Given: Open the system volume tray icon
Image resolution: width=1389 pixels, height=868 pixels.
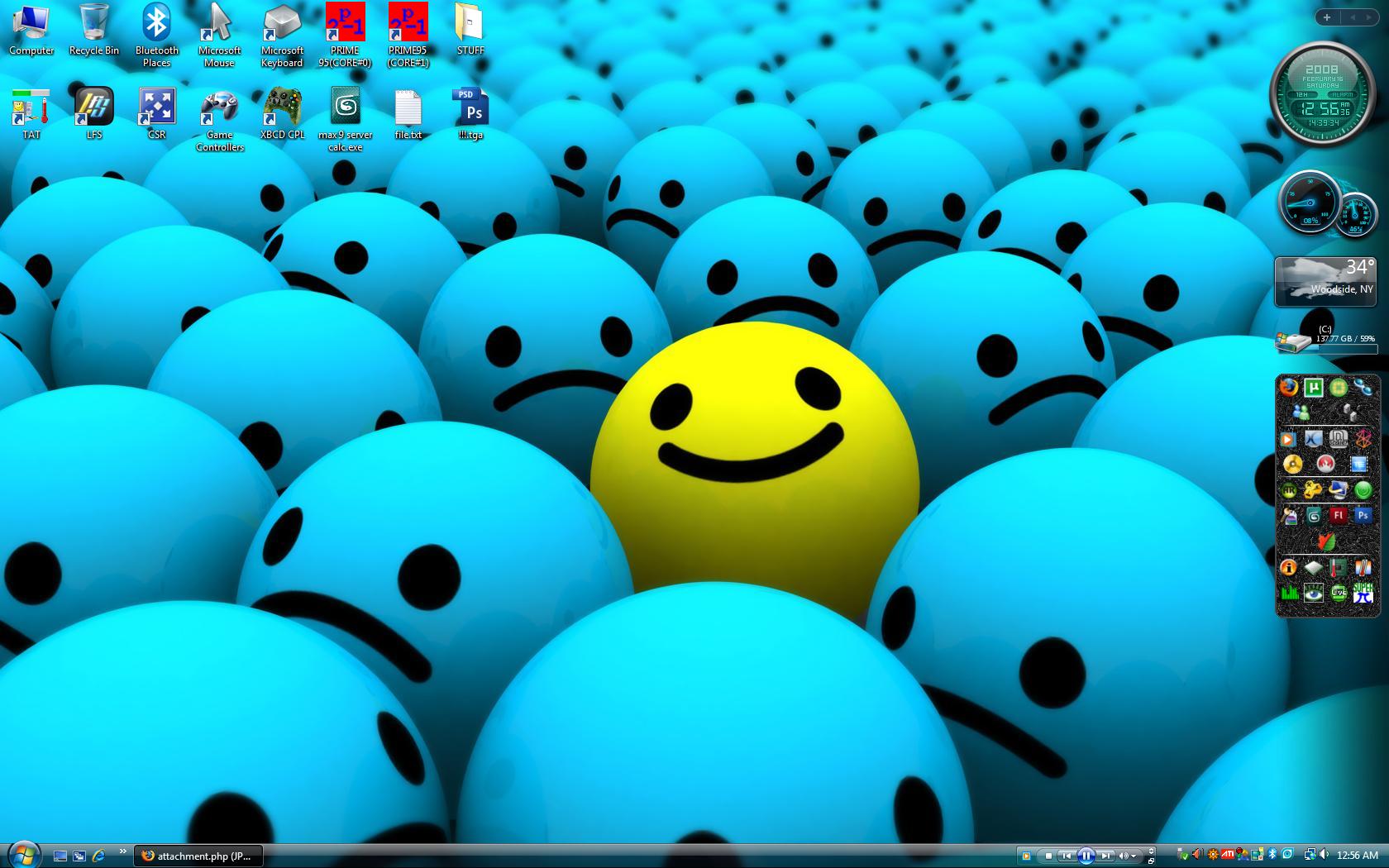Looking at the screenshot, I should (1325, 855).
